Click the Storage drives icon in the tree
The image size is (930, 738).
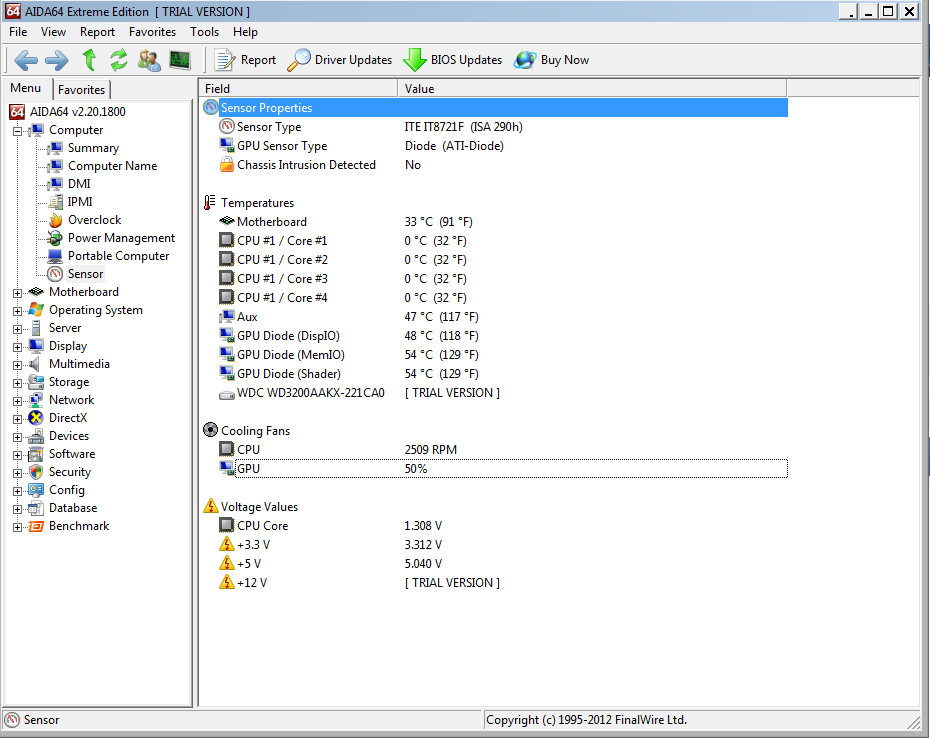(36, 382)
